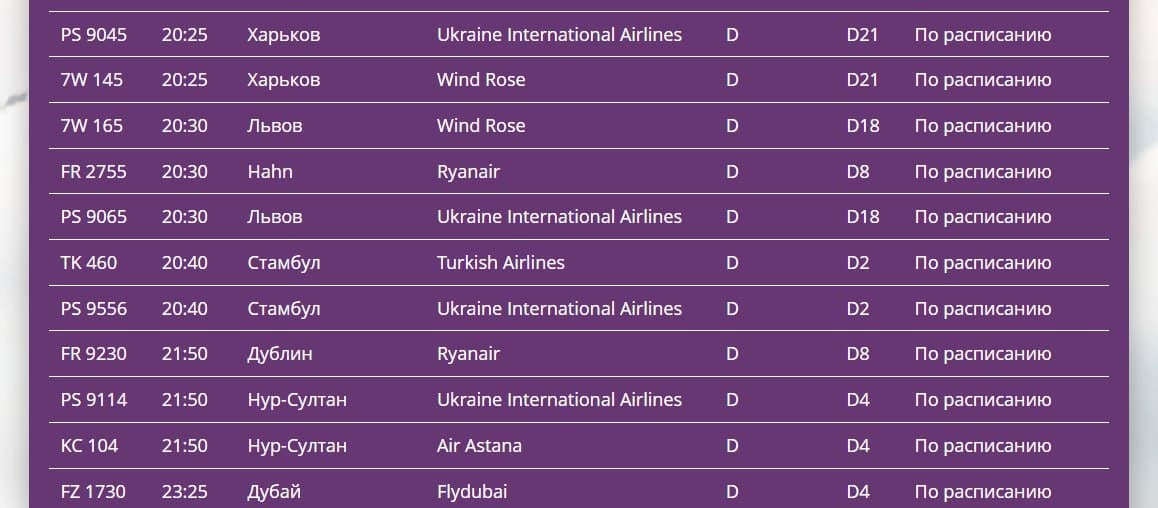Click flight number PS 9045
The height and width of the screenshot is (508, 1158).
coord(94,35)
